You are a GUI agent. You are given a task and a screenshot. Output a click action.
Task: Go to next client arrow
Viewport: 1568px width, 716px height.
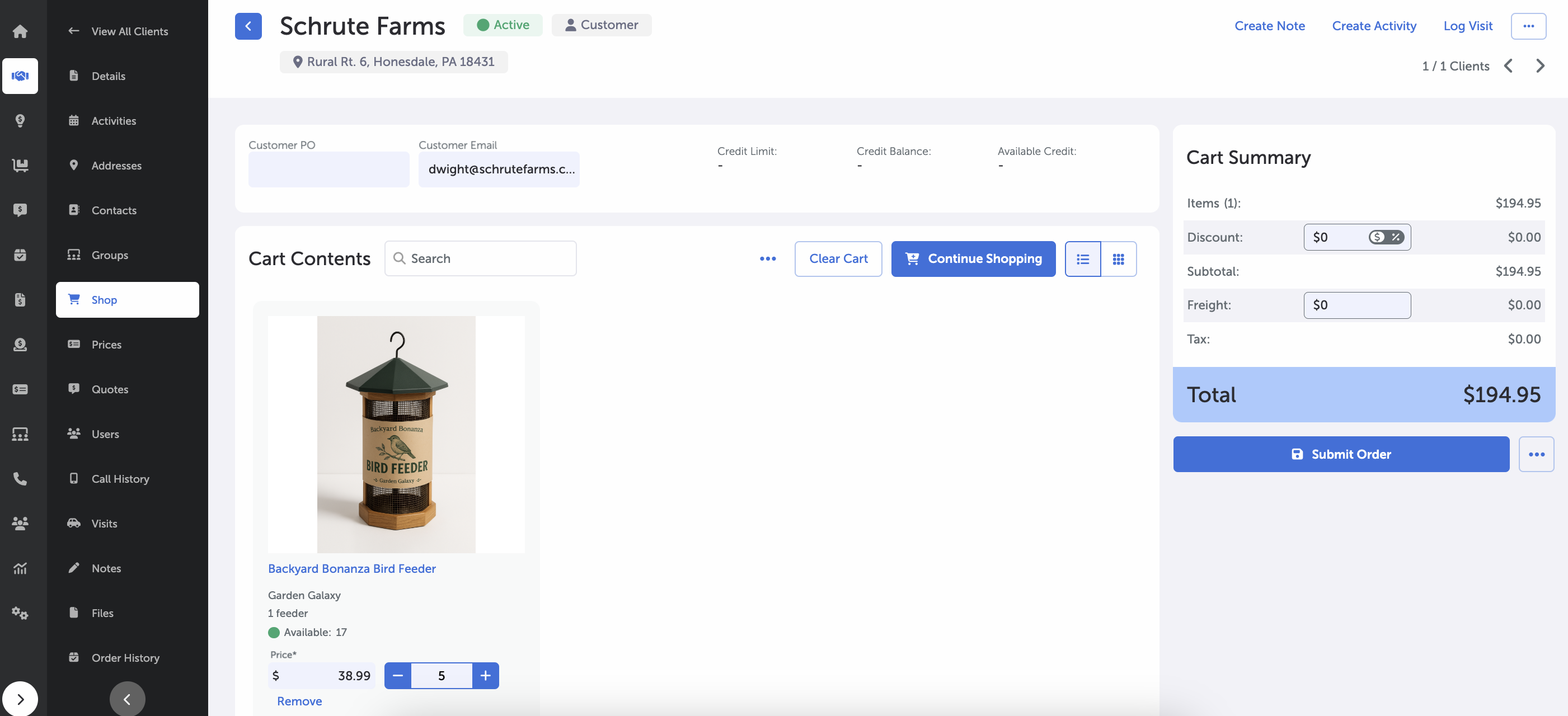pos(1539,65)
